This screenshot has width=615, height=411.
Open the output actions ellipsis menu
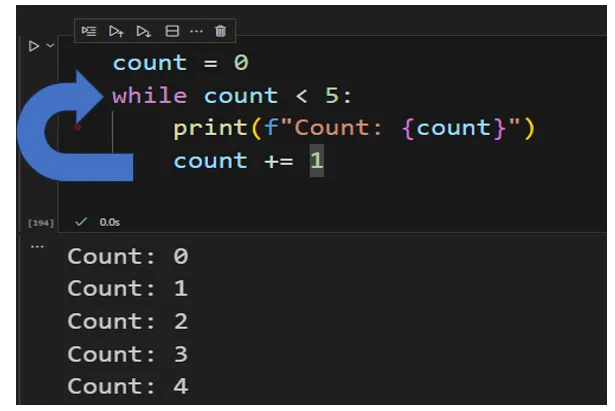37,247
